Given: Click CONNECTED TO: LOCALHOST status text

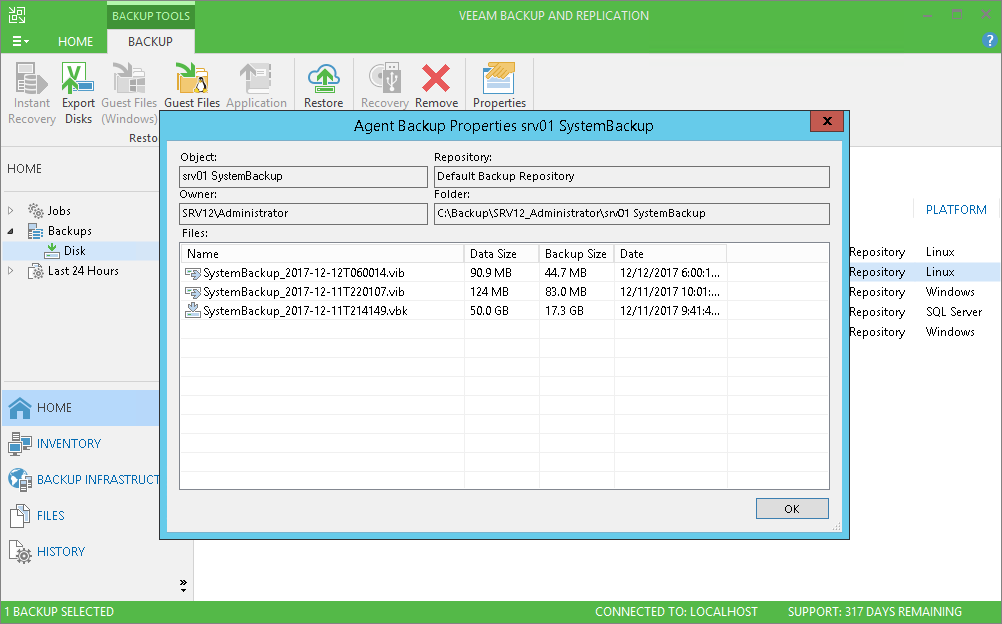Looking at the screenshot, I should pos(676,612).
